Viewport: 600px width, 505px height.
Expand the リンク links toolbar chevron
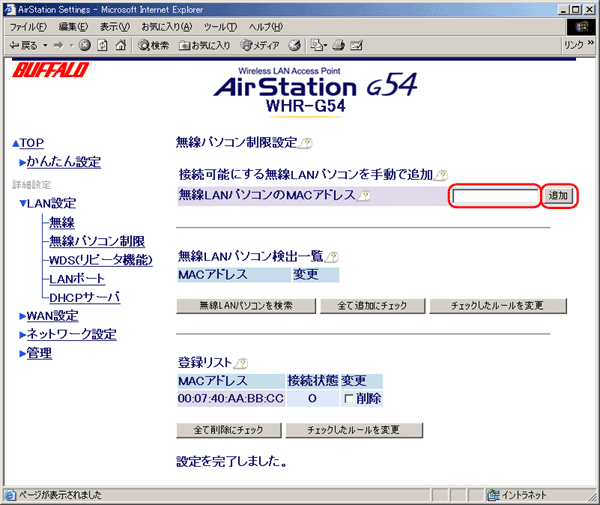591,42
